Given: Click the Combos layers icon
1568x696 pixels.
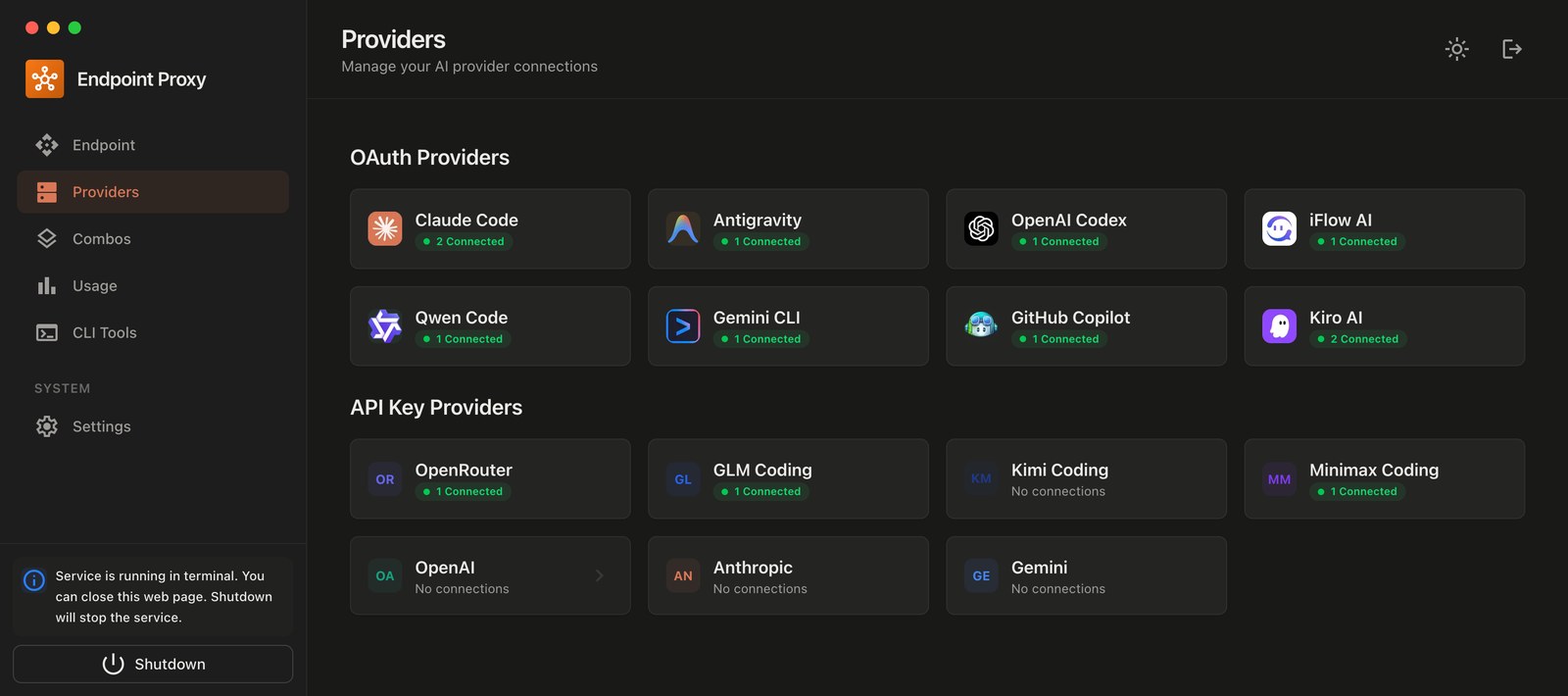Looking at the screenshot, I should point(47,239).
